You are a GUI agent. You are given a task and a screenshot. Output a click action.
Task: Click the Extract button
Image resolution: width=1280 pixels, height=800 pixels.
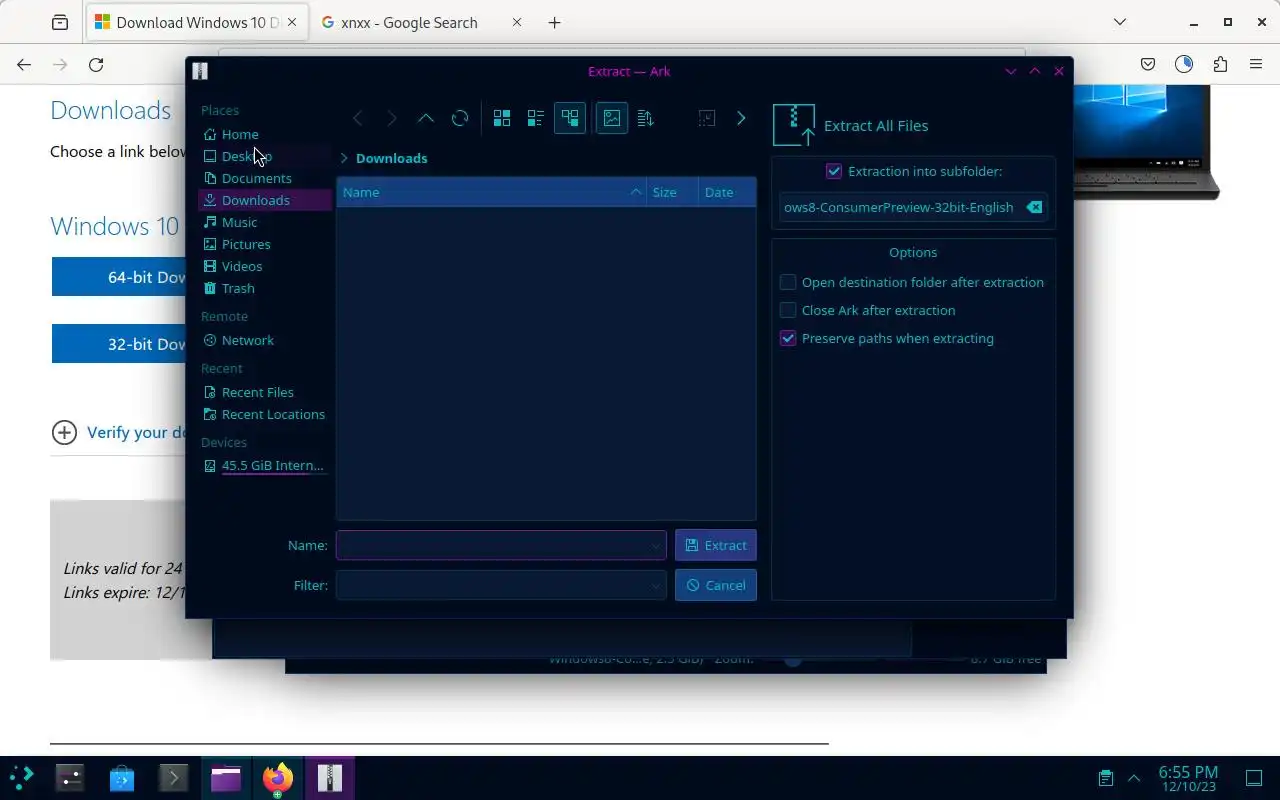click(716, 545)
